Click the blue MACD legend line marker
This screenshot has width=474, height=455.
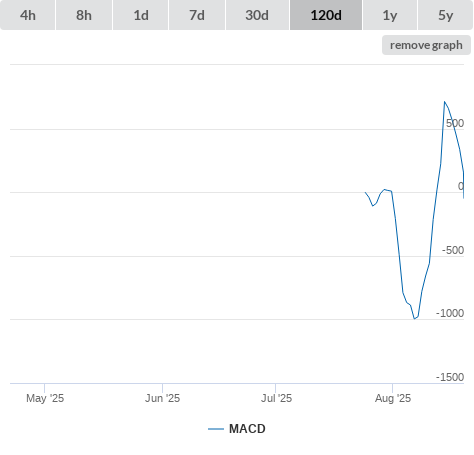point(216,429)
